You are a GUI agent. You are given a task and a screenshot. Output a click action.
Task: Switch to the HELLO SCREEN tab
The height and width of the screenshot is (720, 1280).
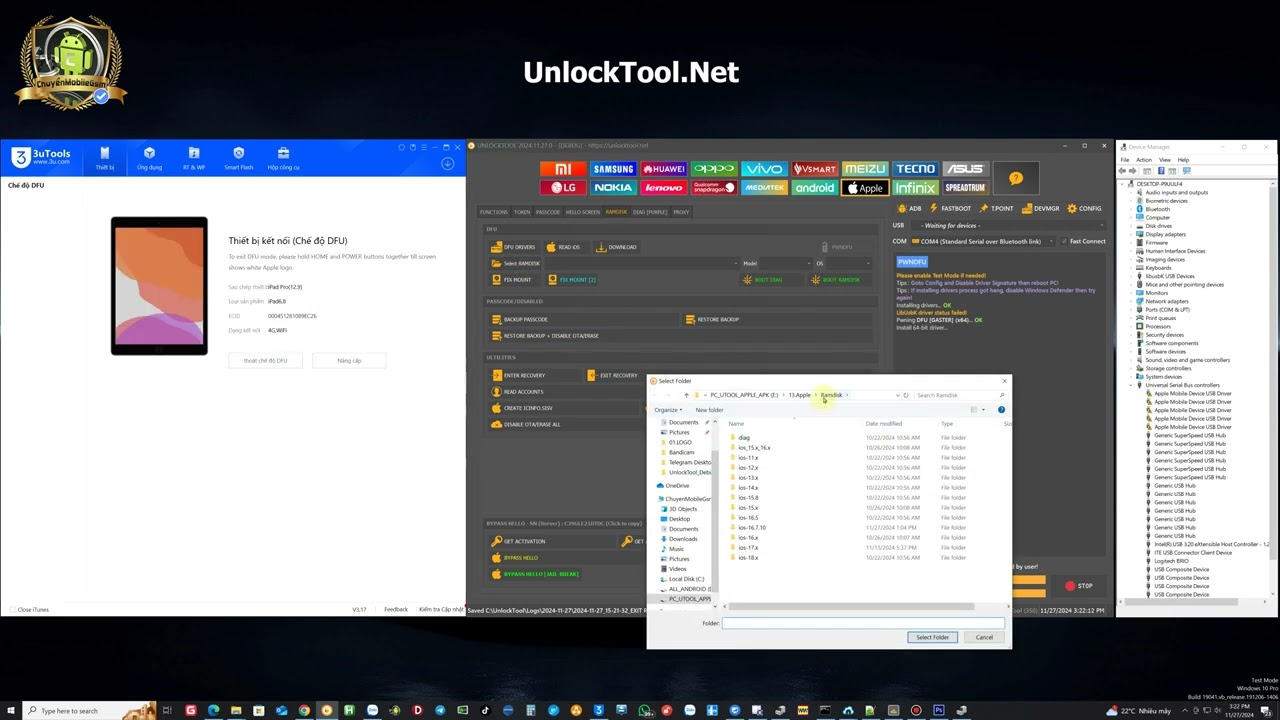pos(583,212)
